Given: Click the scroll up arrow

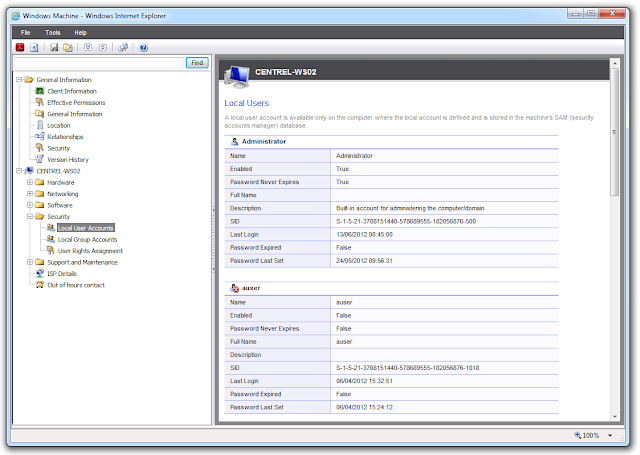Looking at the screenshot, I should point(614,63).
